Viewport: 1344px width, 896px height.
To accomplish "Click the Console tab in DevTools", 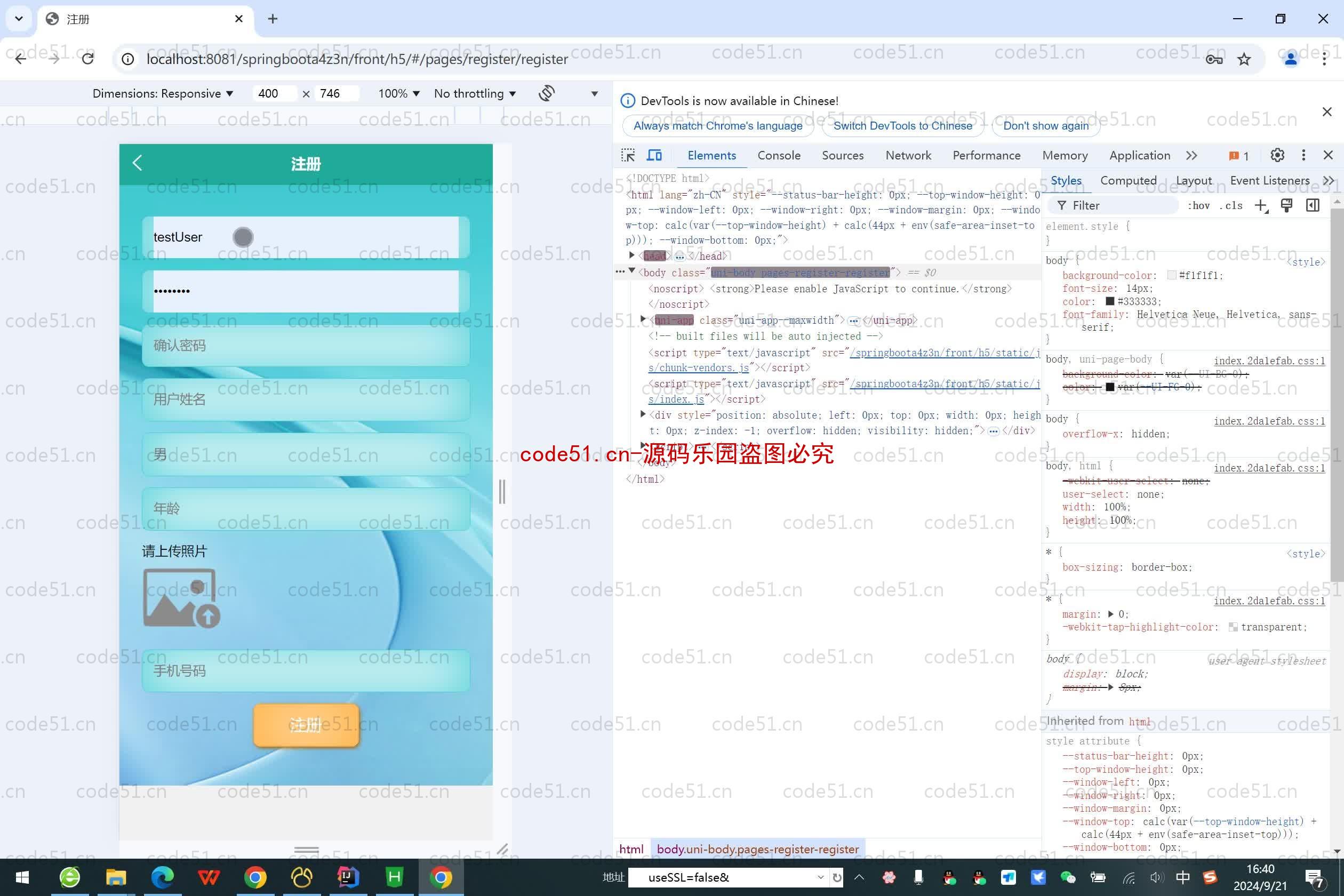I will [779, 156].
